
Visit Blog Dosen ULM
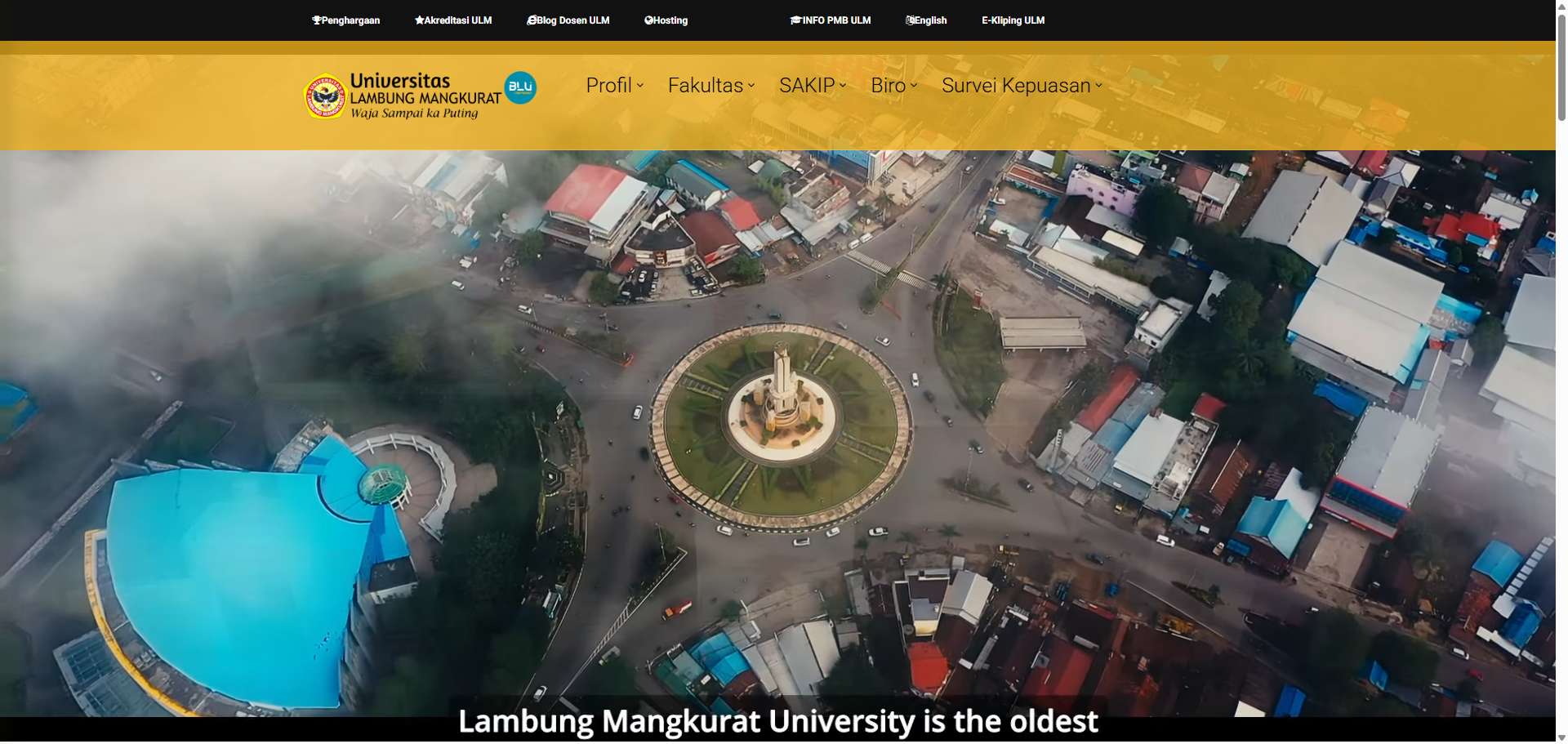568,20
